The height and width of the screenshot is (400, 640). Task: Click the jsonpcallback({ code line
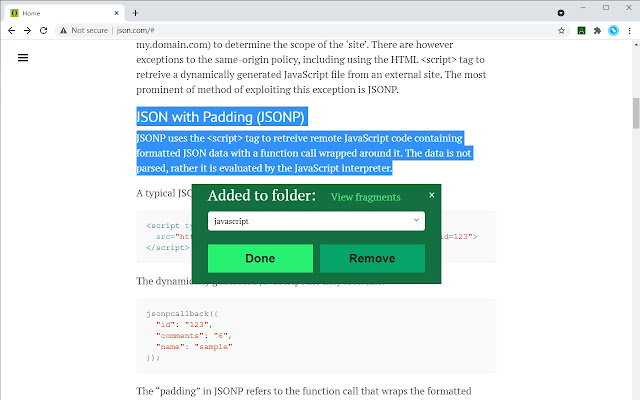182,313
